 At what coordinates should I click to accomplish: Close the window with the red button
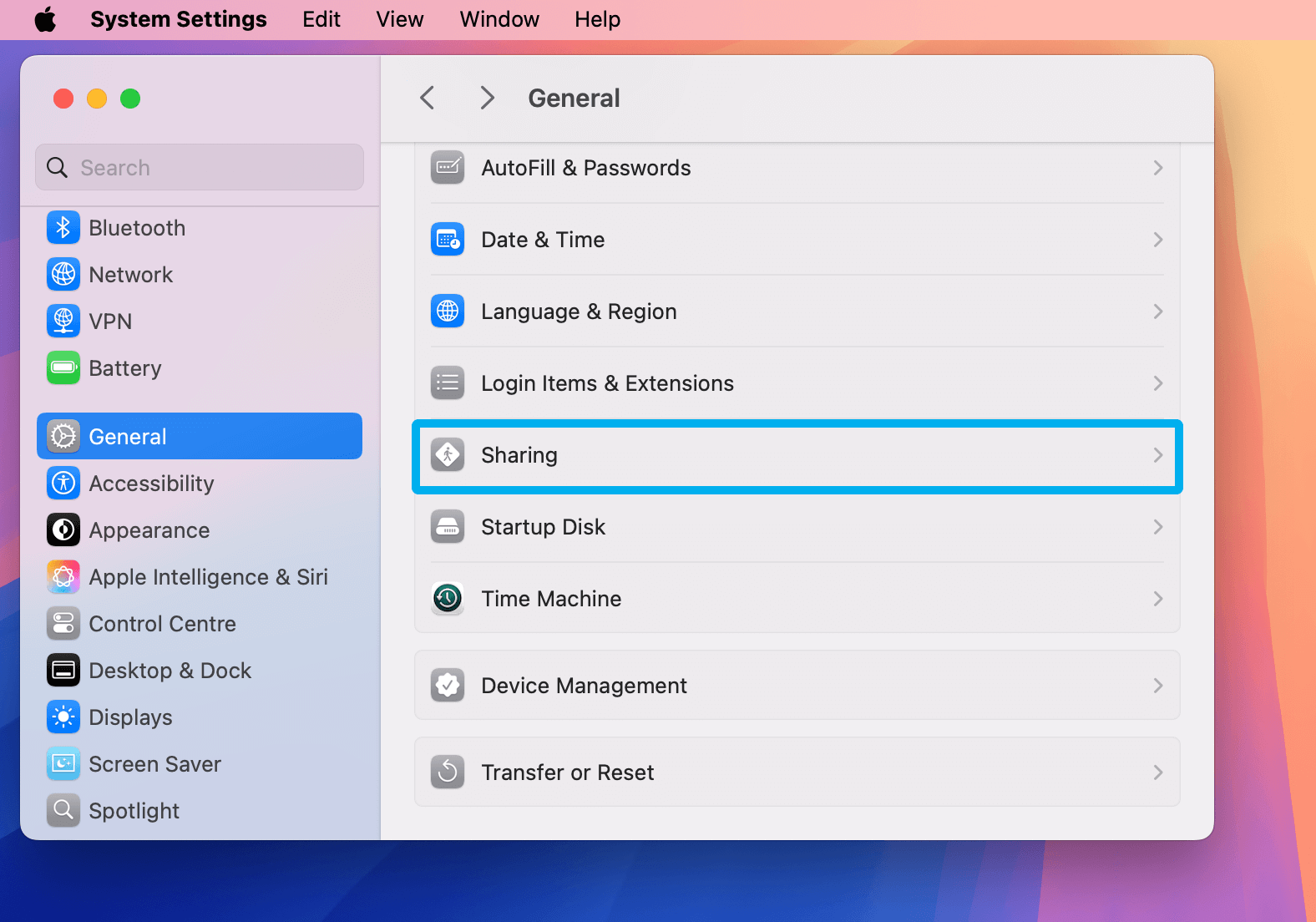[63, 99]
